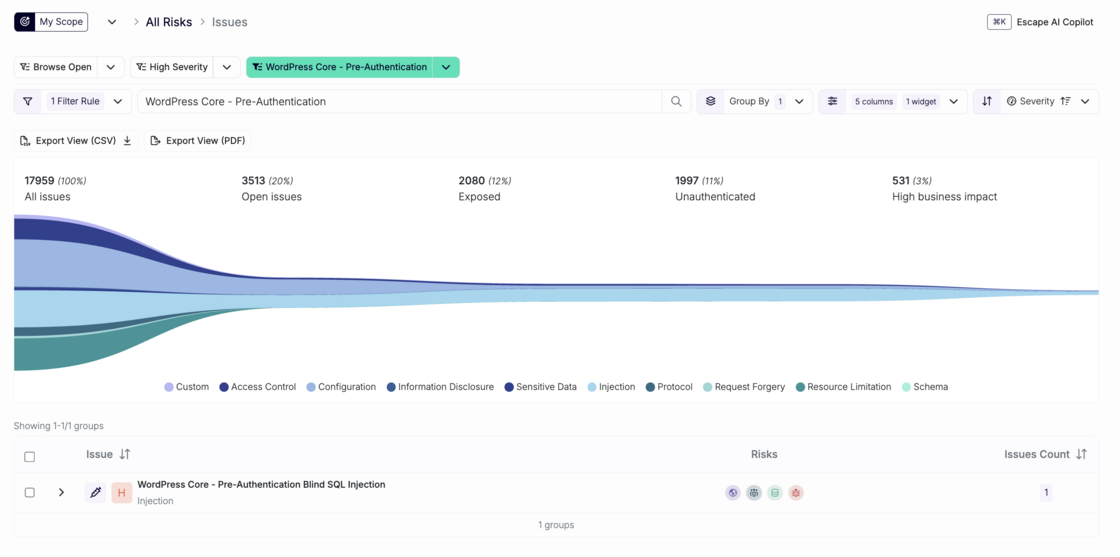Image resolution: width=1120 pixels, height=557 pixels.
Task: Toggle the Request Forgery legend entry
Action: [x=744, y=387]
